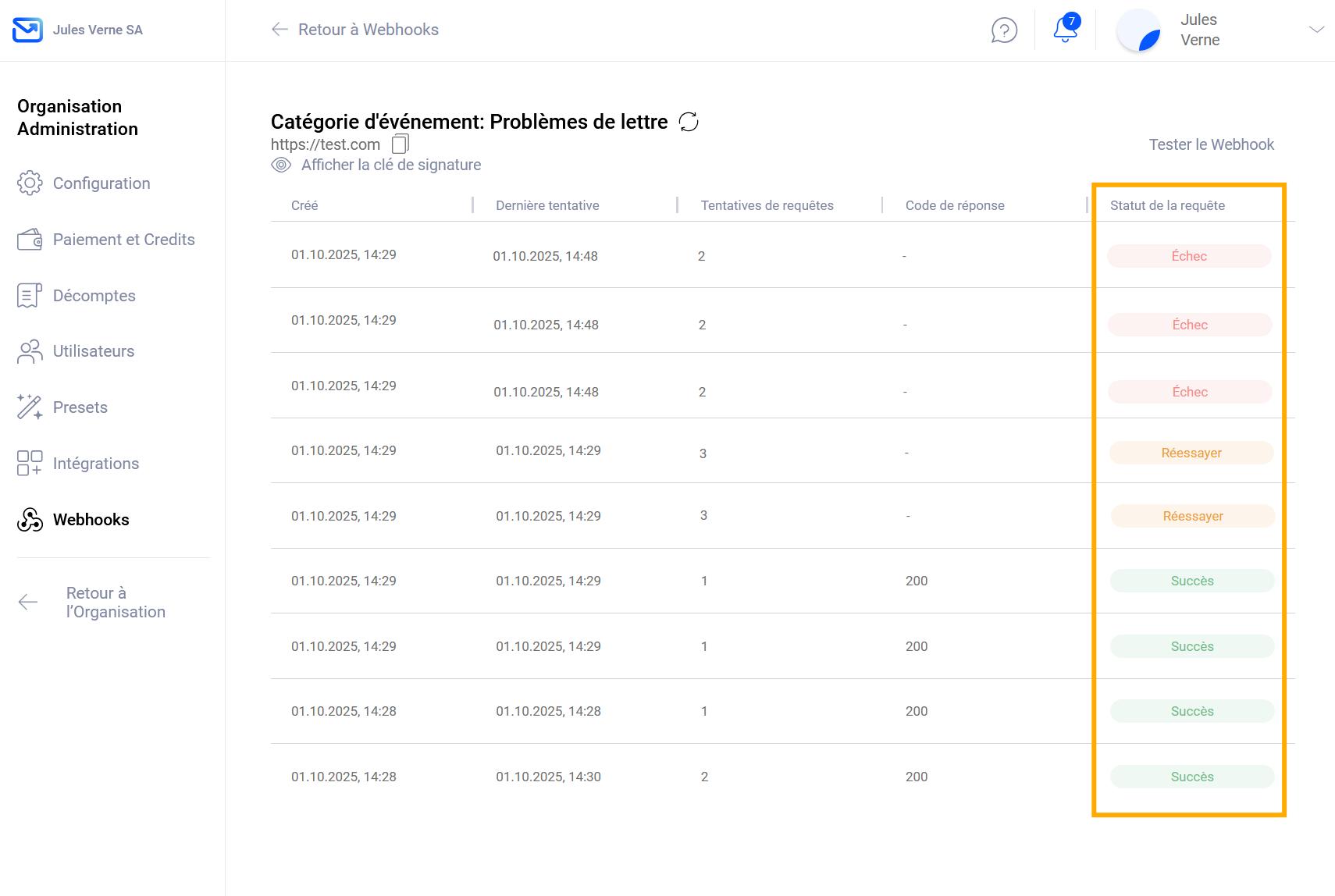Expand the Jules Verne account dropdown chevron

(x=1316, y=30)
